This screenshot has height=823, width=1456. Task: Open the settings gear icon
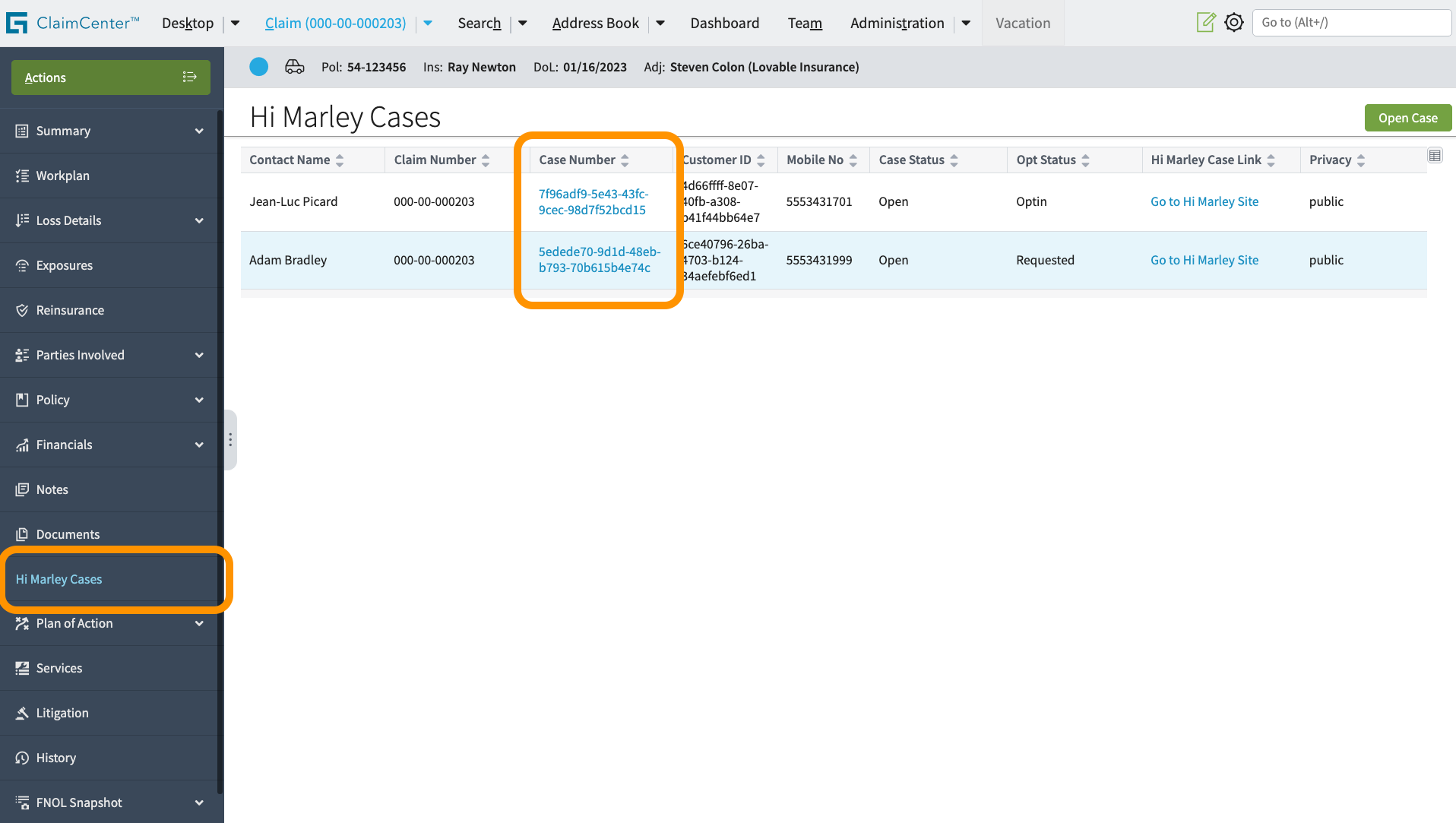click(x=1234, y=23)
